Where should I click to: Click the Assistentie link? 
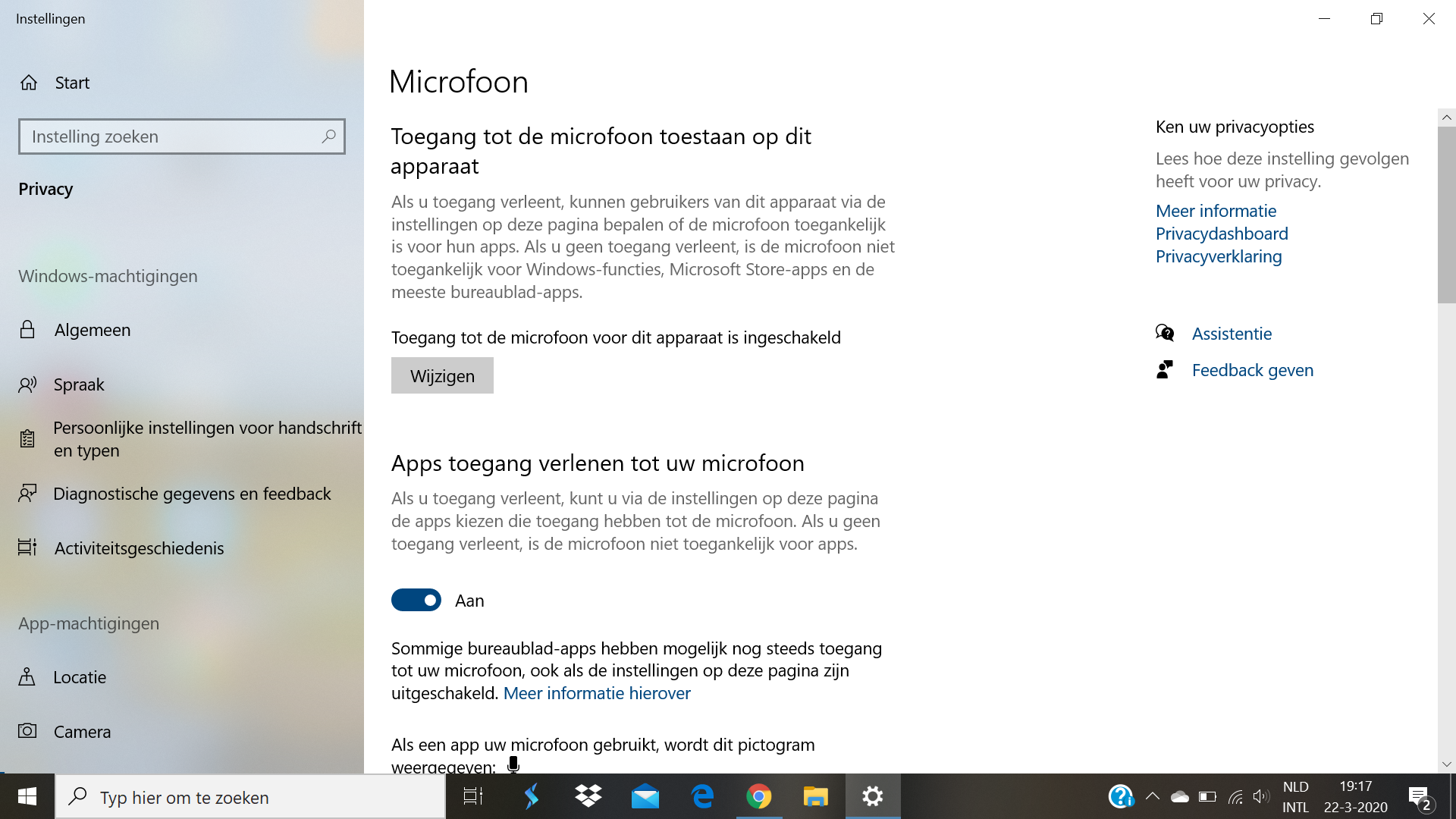pos(1232,333)
